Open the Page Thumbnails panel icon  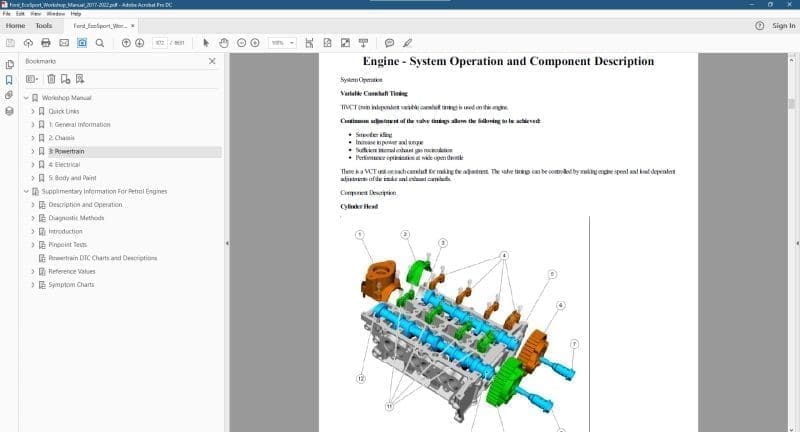point(9,64)
